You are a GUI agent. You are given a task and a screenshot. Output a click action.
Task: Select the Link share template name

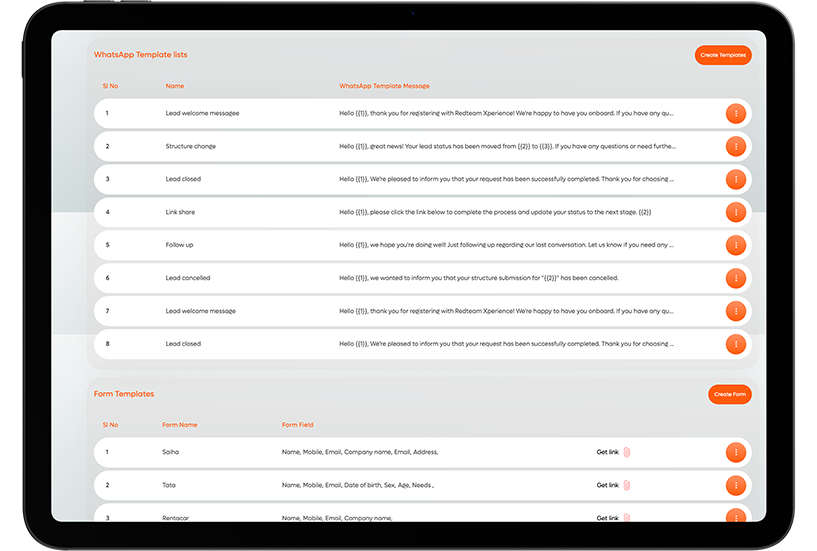tap(180, 212)
